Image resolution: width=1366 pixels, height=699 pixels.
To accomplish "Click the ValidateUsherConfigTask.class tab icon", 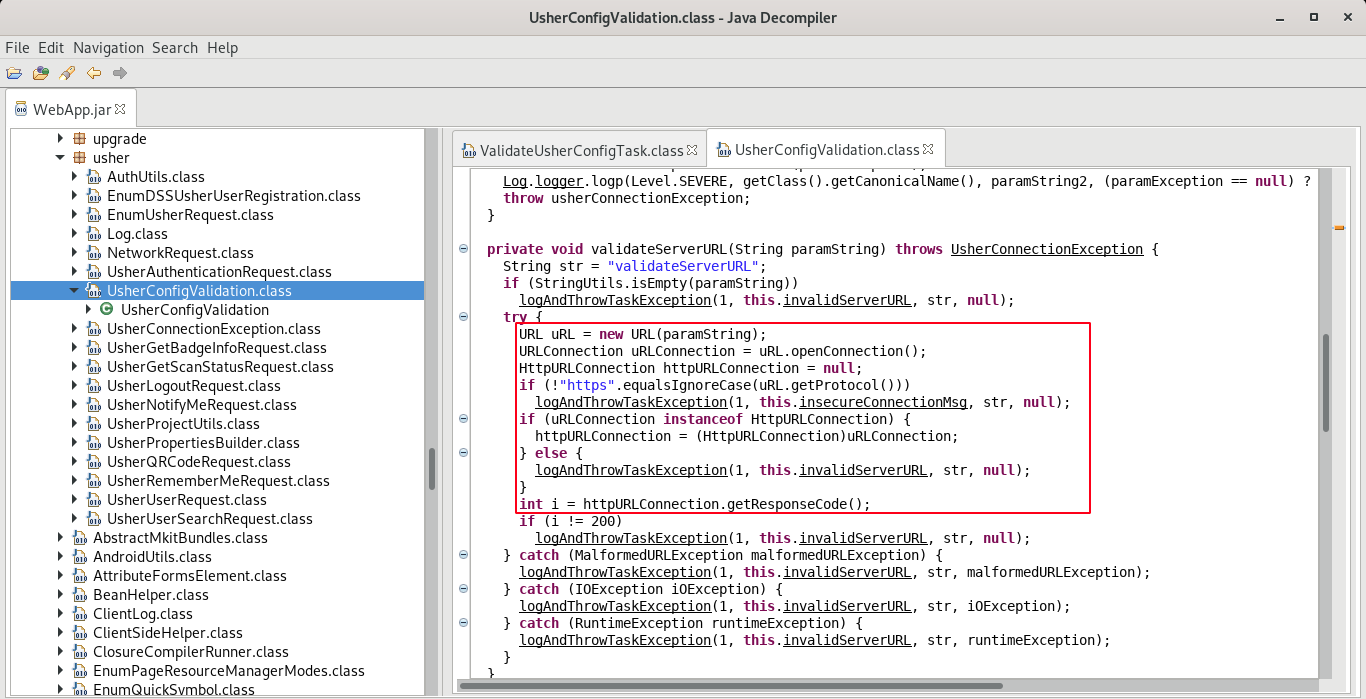I will pos(468,151).
